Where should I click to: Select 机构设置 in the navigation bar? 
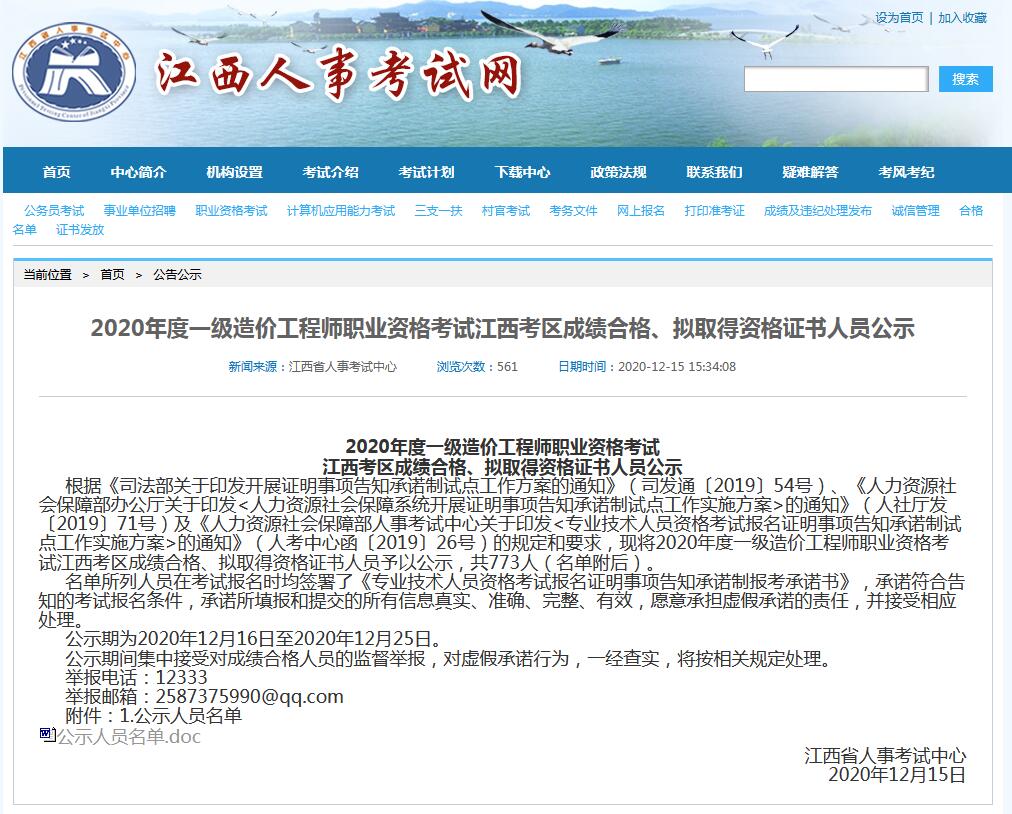(235, 172)
